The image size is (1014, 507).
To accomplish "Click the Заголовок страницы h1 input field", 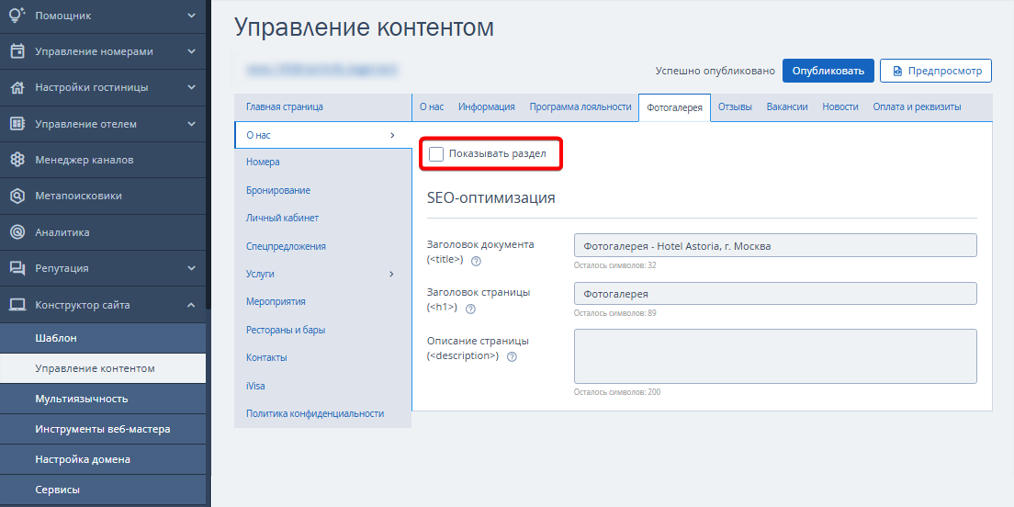I will [775, 294].
